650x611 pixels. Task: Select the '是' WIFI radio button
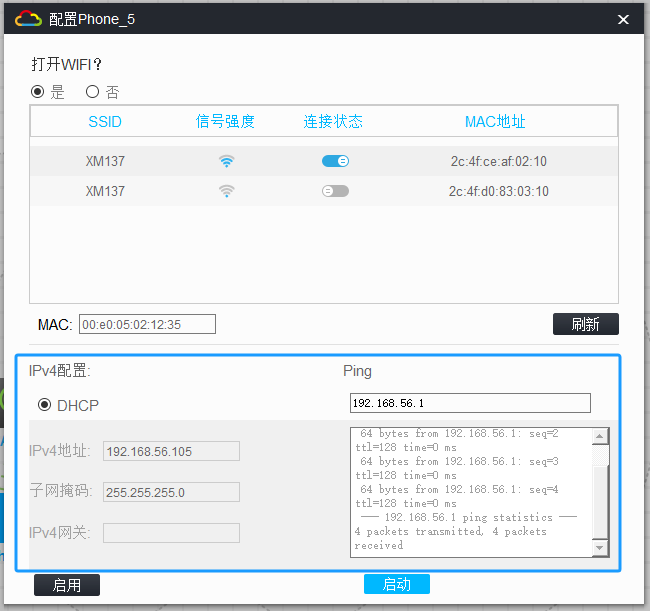[38, 92]
